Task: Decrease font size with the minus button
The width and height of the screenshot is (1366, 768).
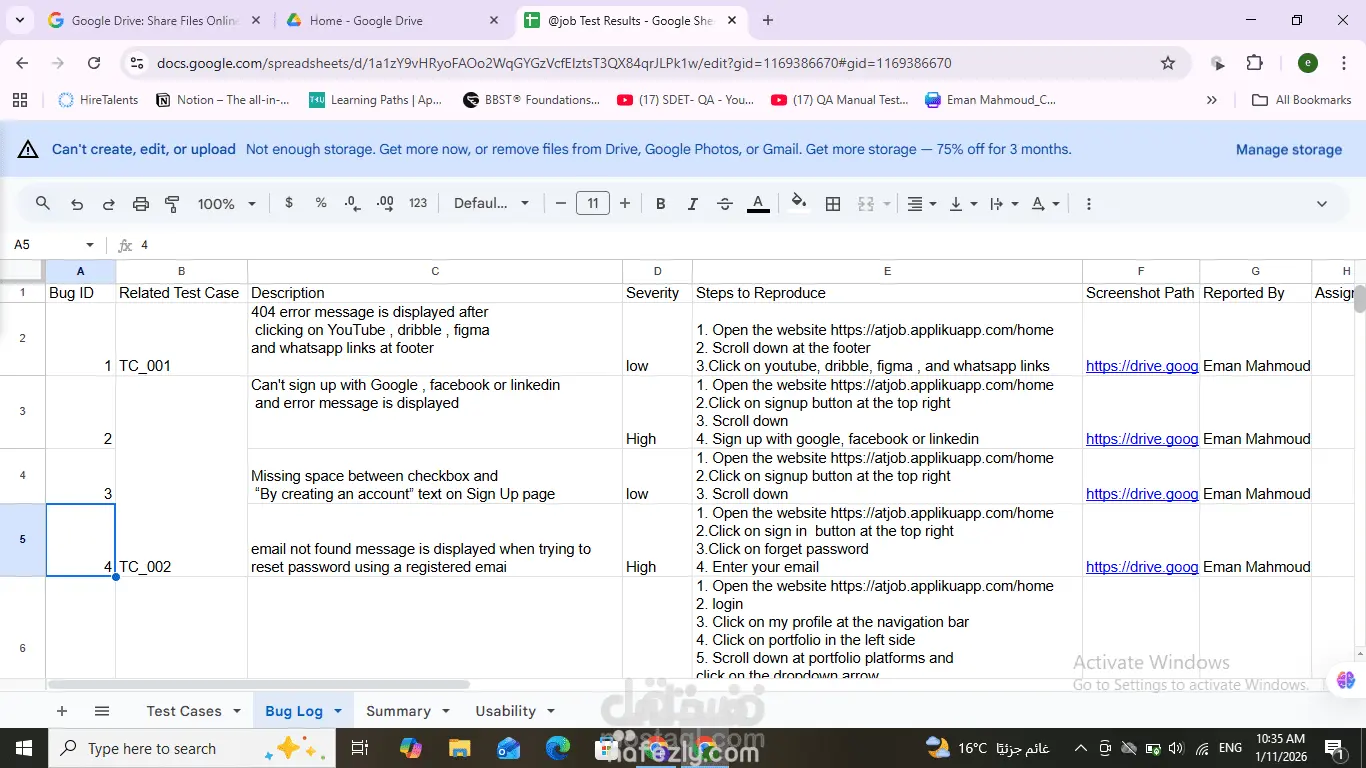Action: click(561, 203)
